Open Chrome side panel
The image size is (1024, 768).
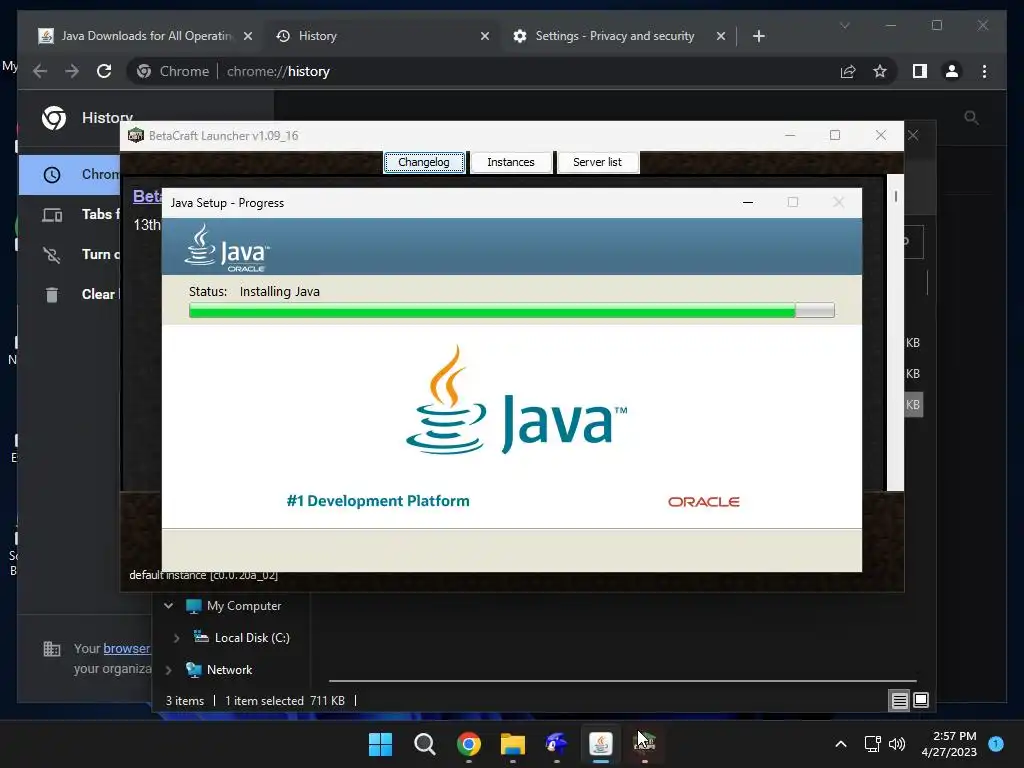point(920,71)
